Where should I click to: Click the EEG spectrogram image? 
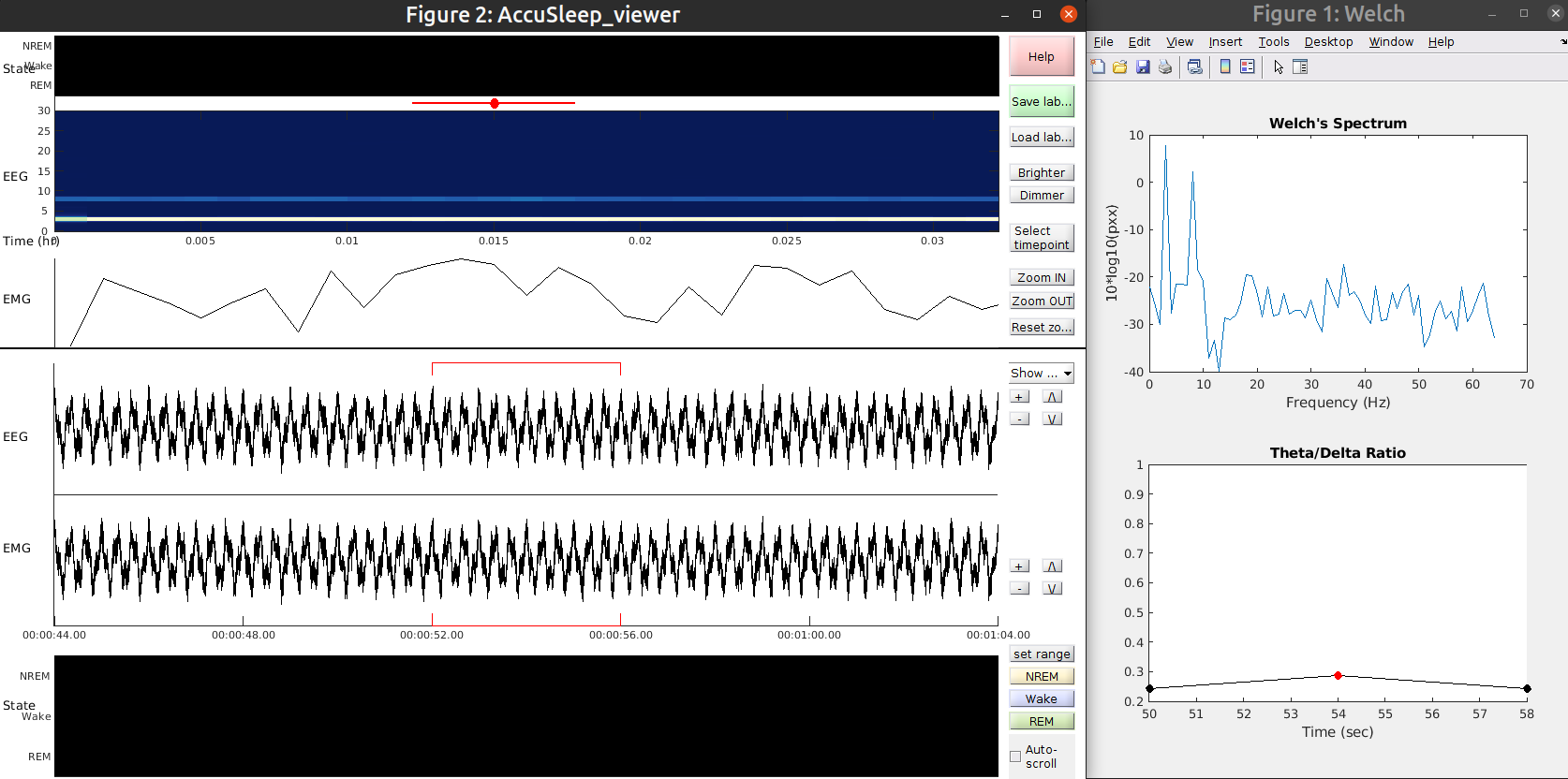tap(526, 171)
